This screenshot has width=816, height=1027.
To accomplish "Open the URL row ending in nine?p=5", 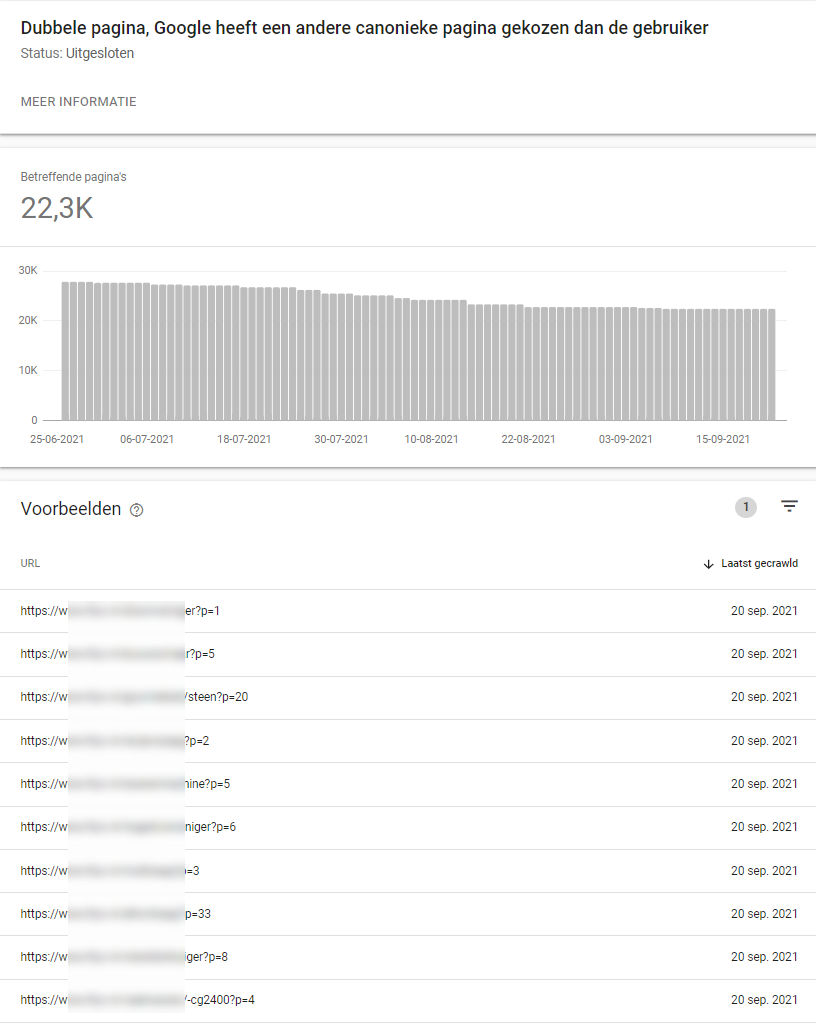I will [408, 784].
